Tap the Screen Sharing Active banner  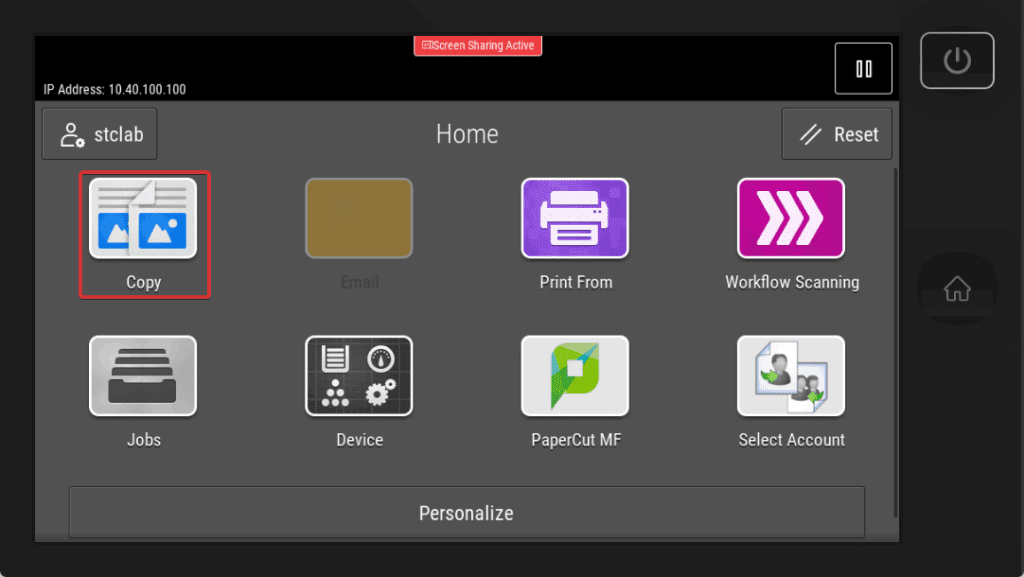[477, 45]
